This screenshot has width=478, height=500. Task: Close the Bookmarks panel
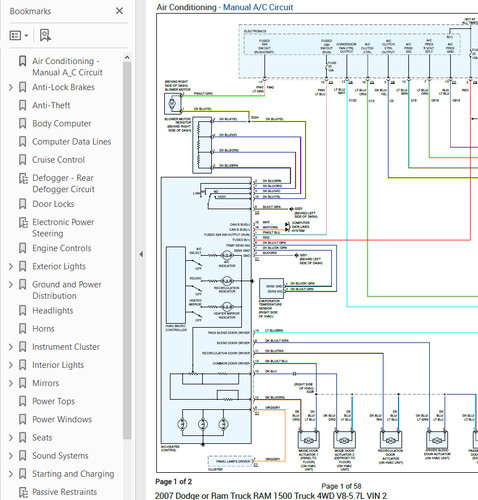[119, 11]
